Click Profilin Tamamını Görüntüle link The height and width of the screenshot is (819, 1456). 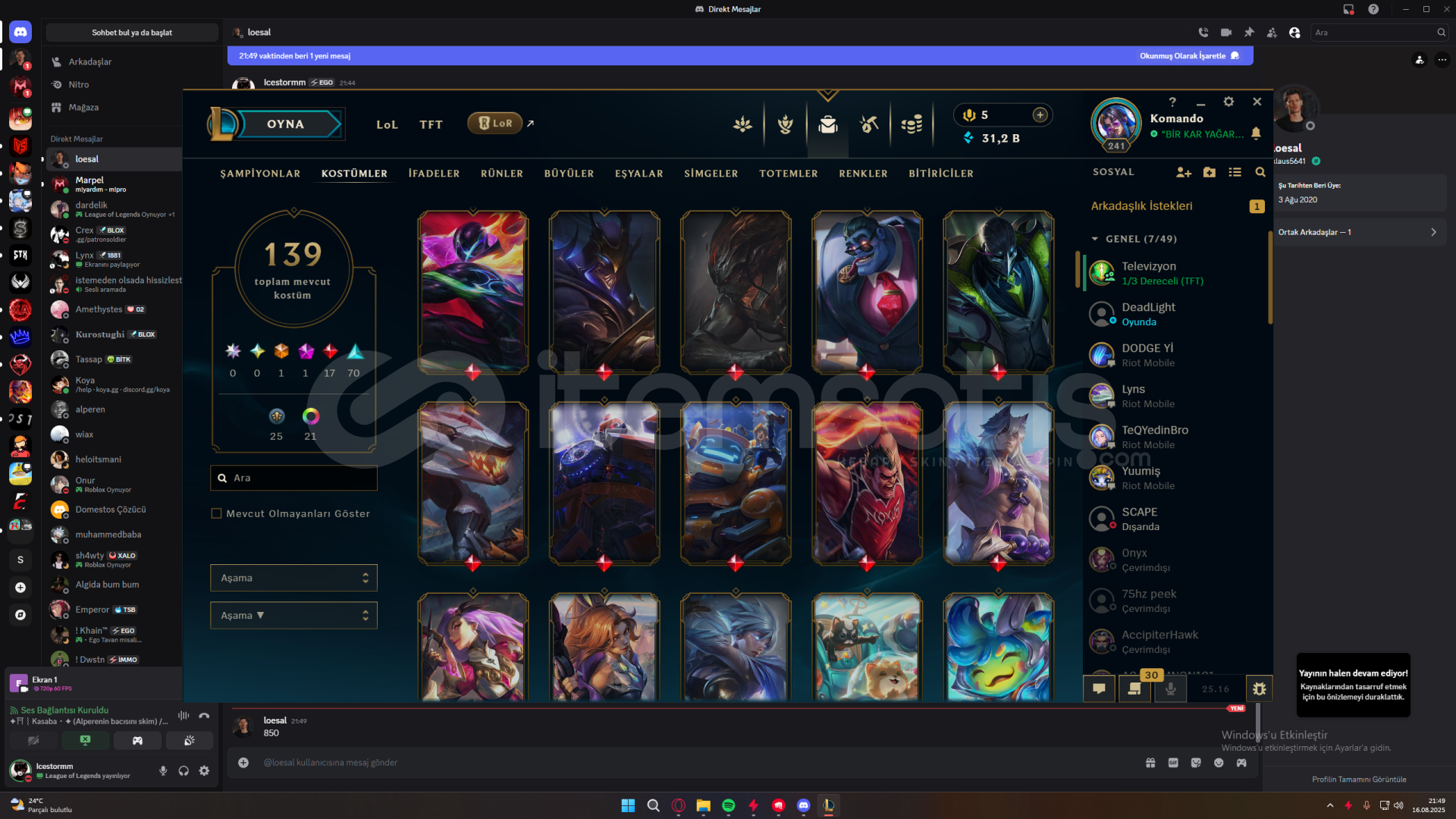1359,780
